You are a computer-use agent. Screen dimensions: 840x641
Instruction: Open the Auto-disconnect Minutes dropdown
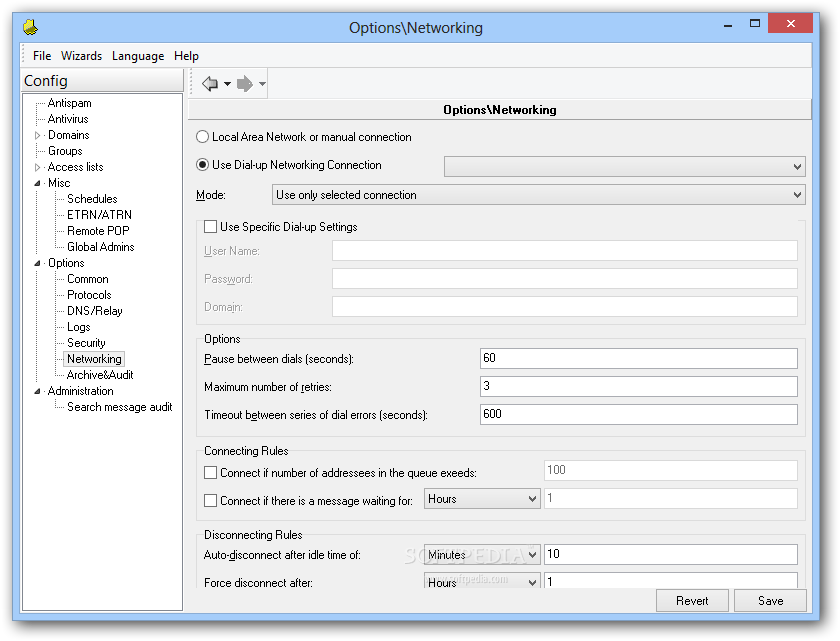click(482, 555)
